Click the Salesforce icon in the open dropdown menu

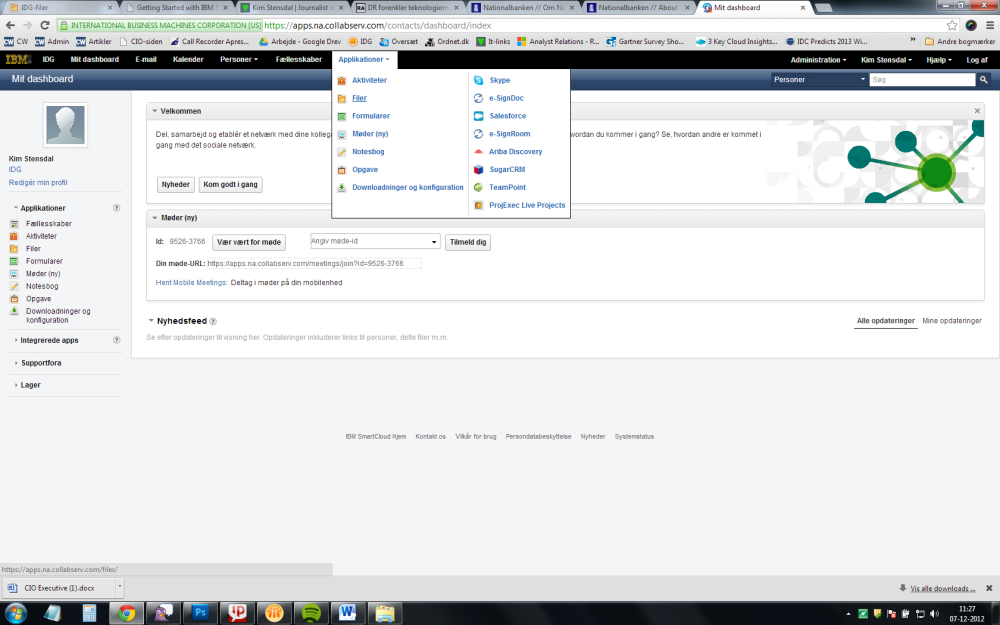pyautogui.click(x=479, y=116)
